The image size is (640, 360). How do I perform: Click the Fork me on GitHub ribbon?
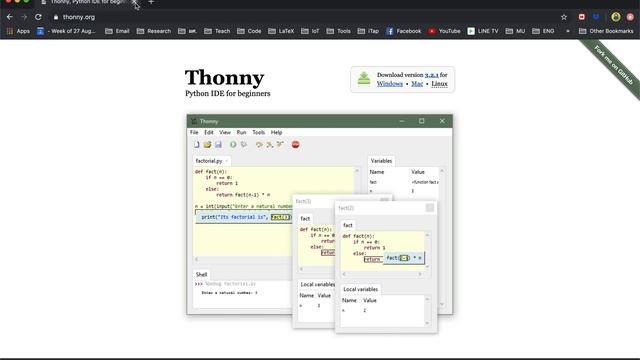click(x=613, y=65)
